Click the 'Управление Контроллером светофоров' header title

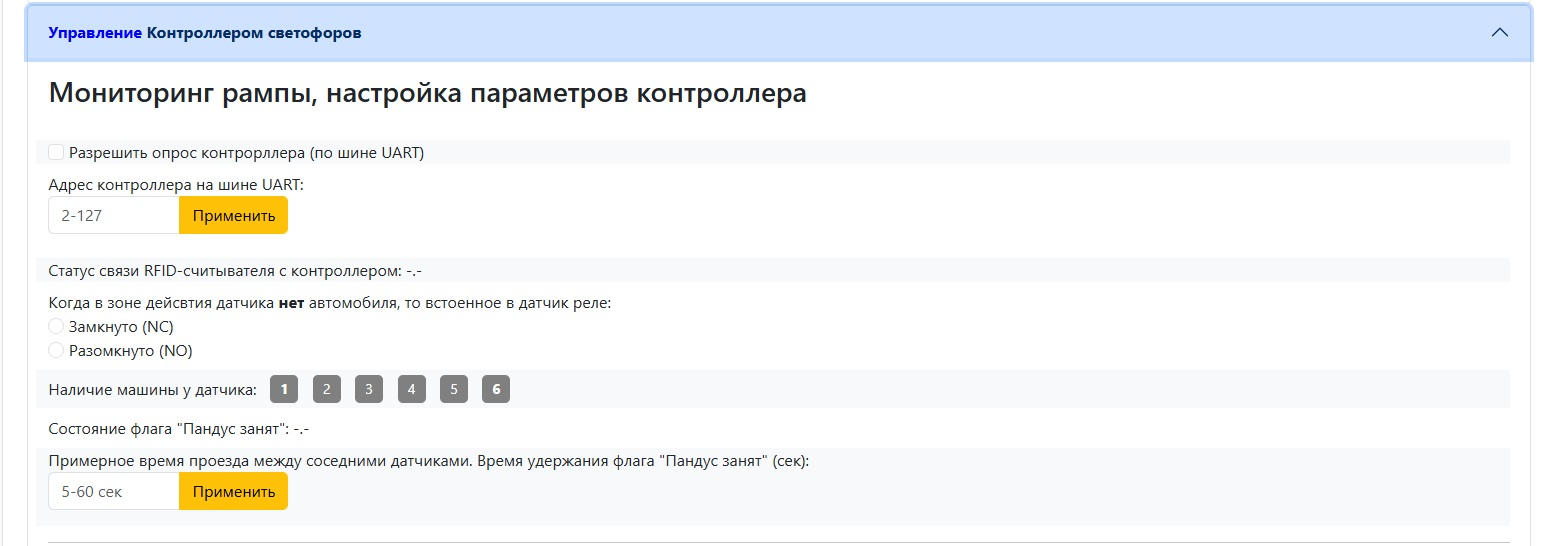[x=205, y=33]
